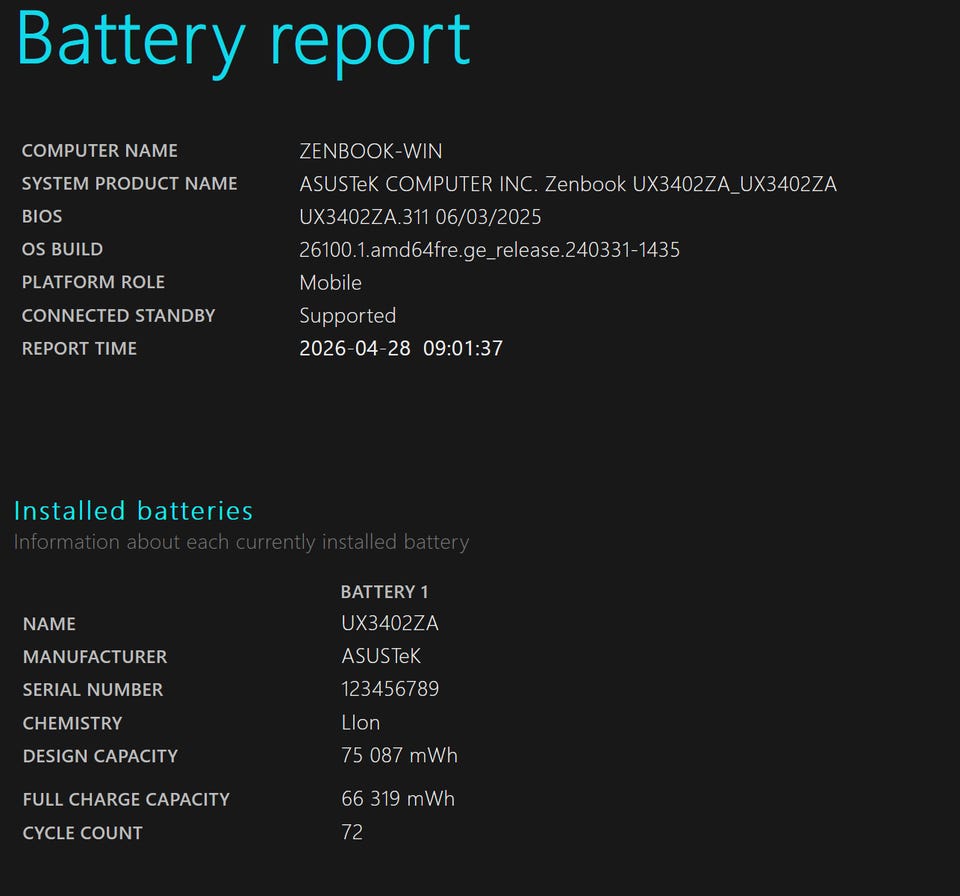Screen dimensions: 960x896
Task: Click the platform role value 'Mobile'
Action: point(331,283)
